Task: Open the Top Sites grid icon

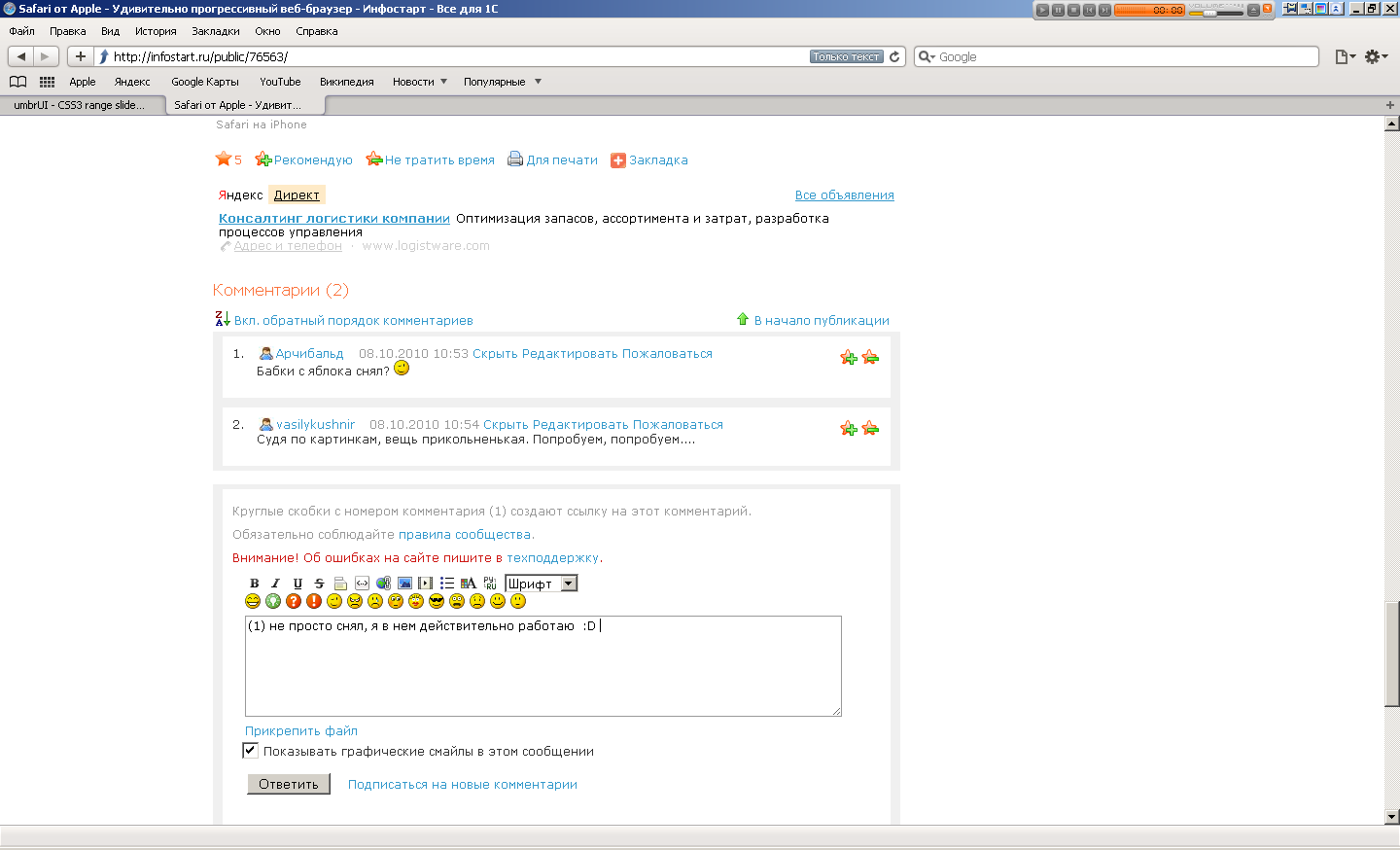Action: pos(47,82)
